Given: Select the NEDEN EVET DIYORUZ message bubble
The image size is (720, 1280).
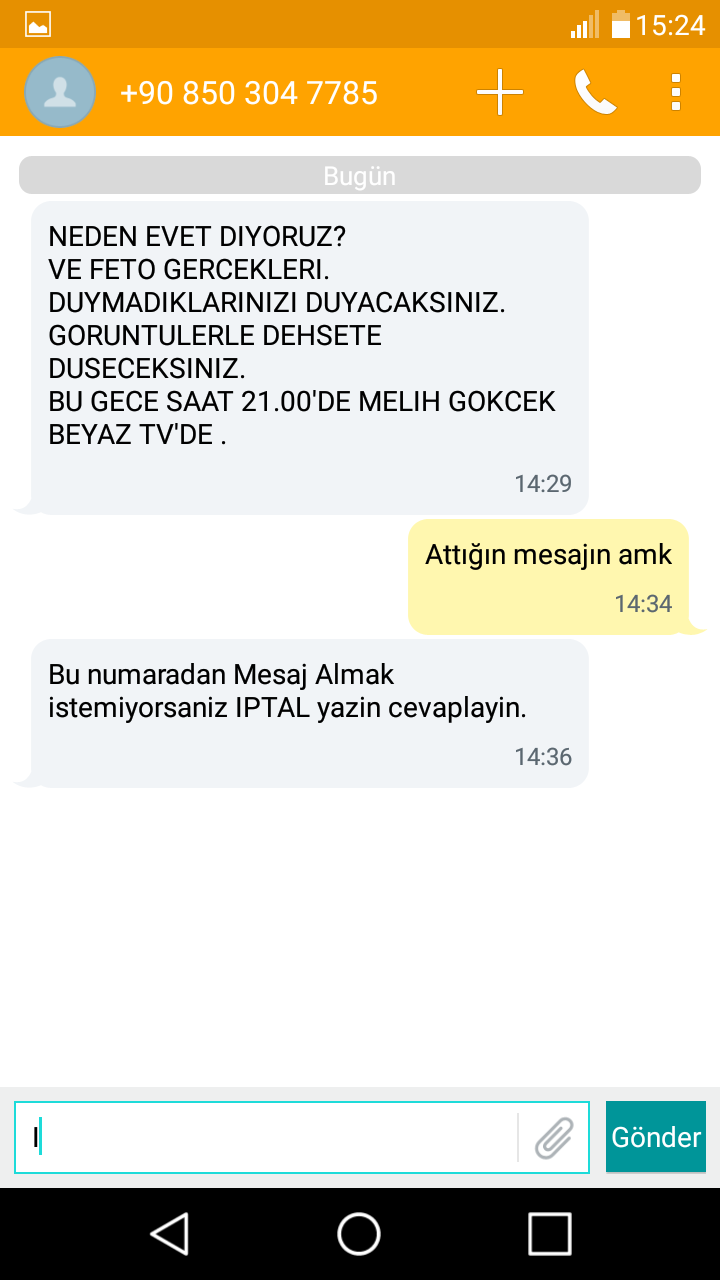Looking at the screenshot, I should (x=309, y=358).
